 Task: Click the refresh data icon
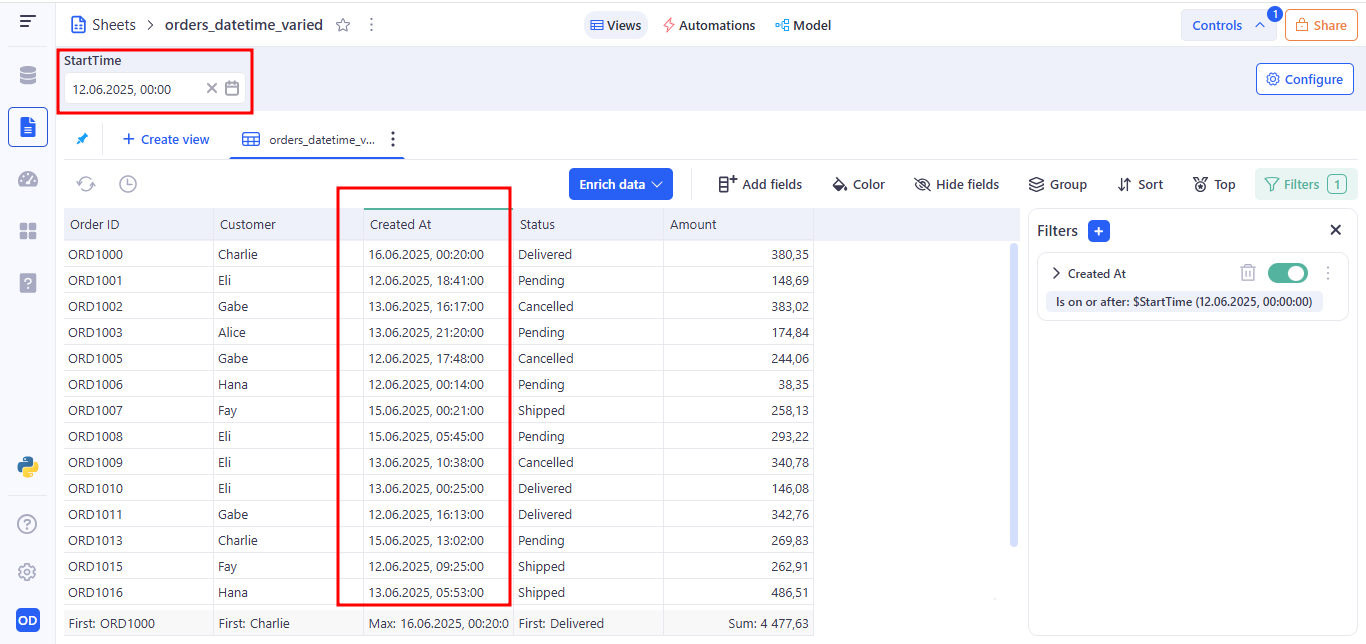(x=87, y=184)
